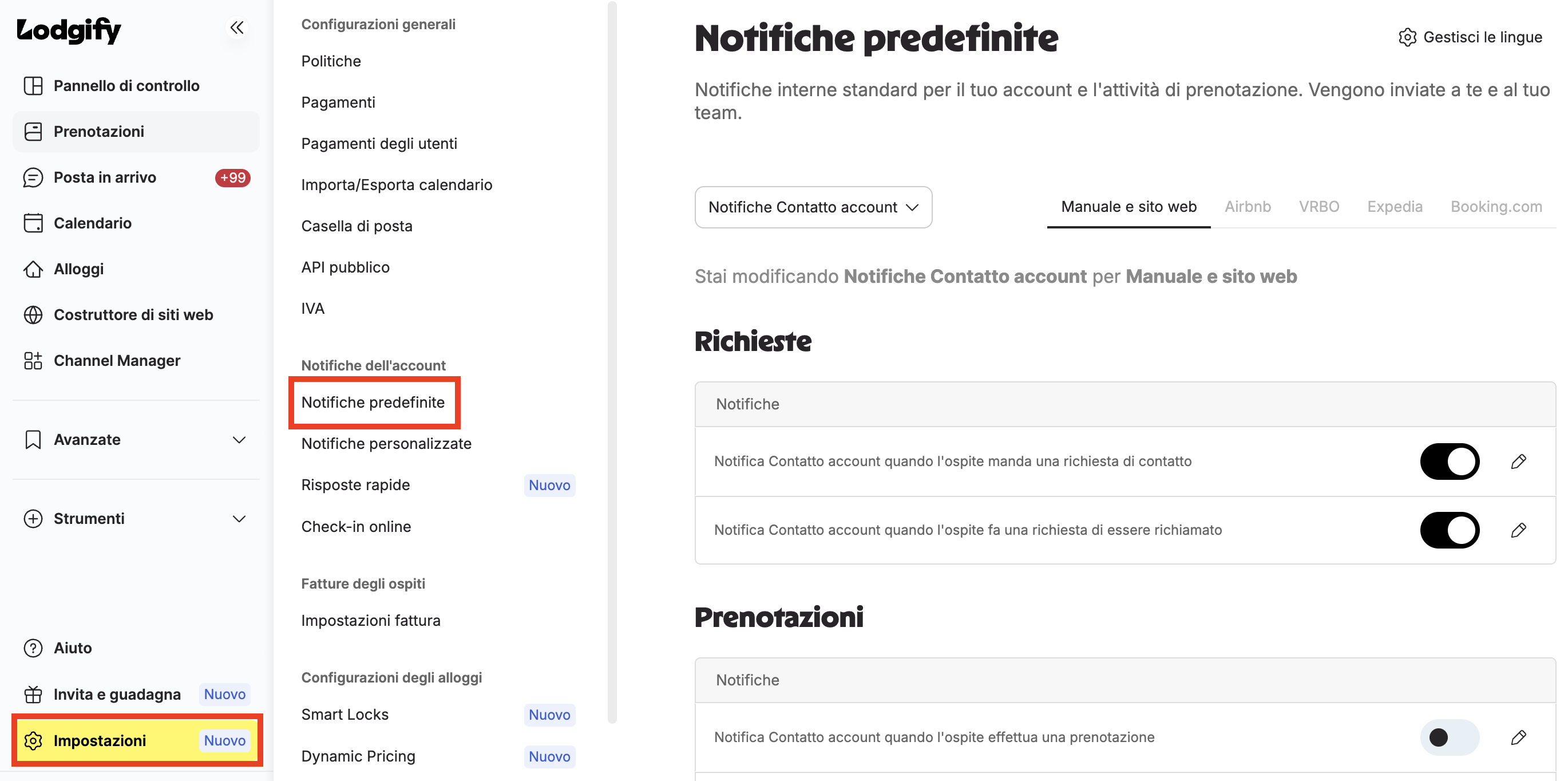Switch to the Airbnb tab

pyautogui.click(x=1247, y=207)
